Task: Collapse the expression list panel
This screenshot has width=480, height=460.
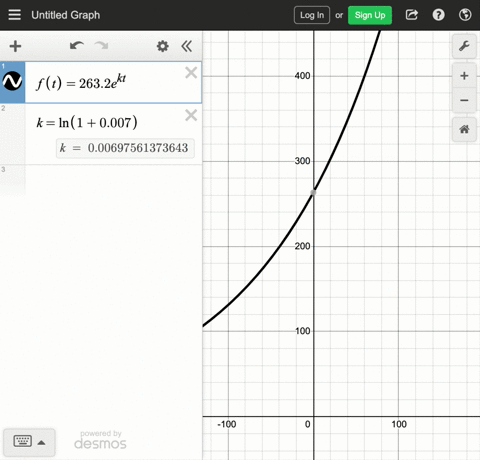Action: pos(187,46)
